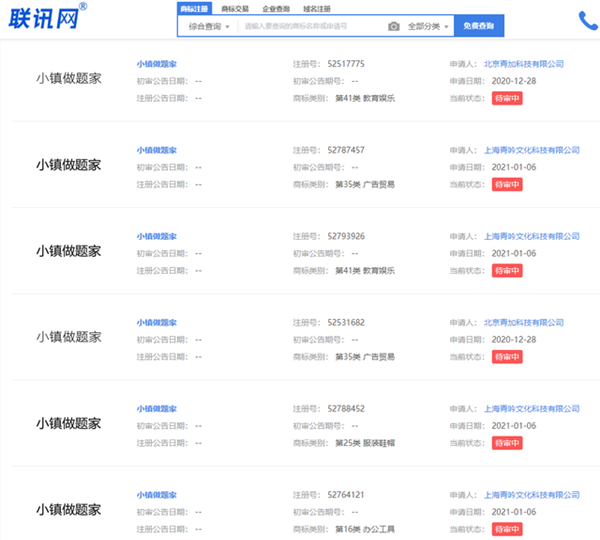The image size is (600, 540).
Task: Select the 域名注册 tab
Action: click(x=317, y=9)
